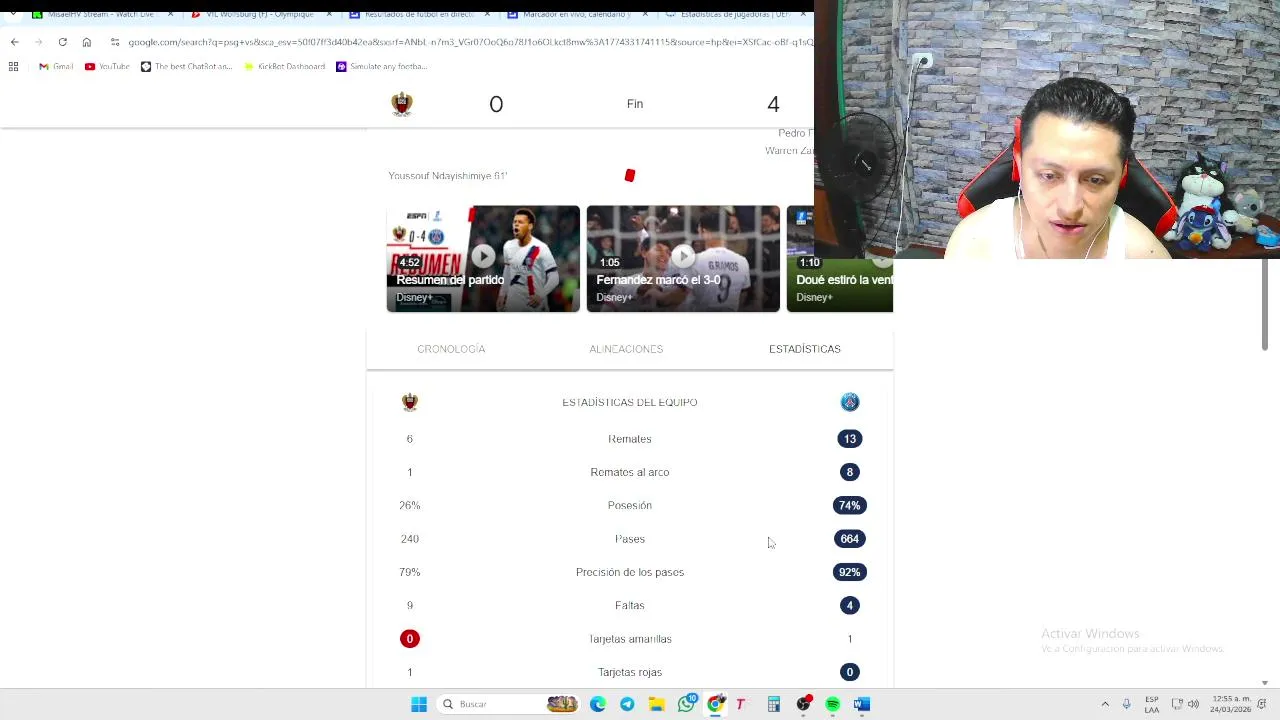Click the Nice crest beside score 0
The height and width of the screenshot is (720, 1280).
pyautogui.click(x=402, y=104)
